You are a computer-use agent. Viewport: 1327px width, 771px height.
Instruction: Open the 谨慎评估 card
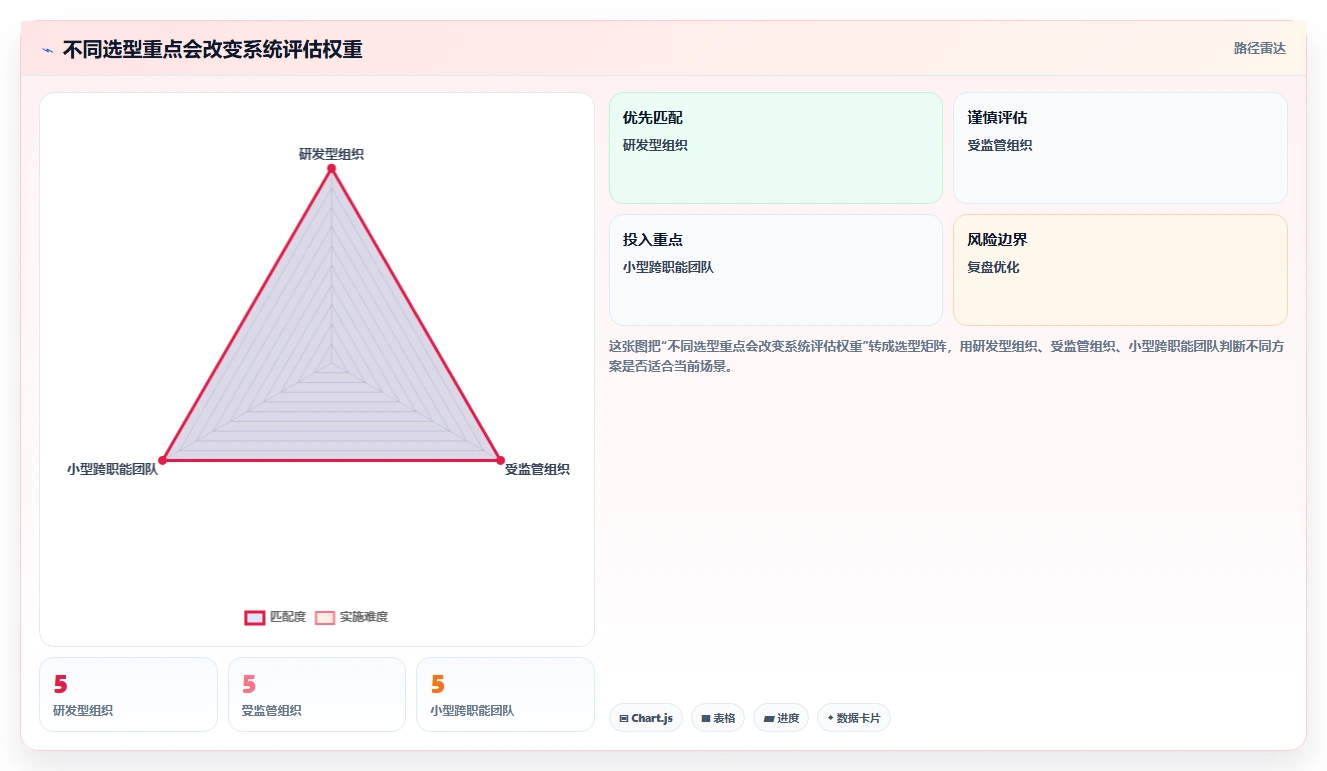(x=1120, y=148)
